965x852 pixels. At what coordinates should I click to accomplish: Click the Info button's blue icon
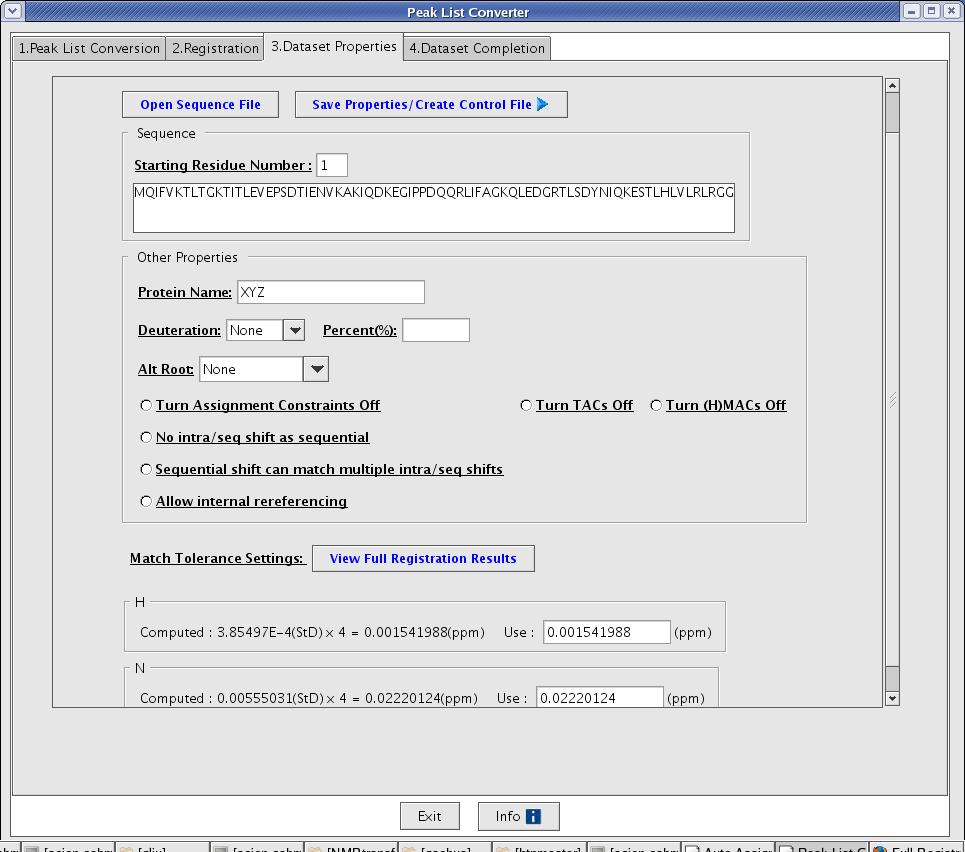point(533,817)
